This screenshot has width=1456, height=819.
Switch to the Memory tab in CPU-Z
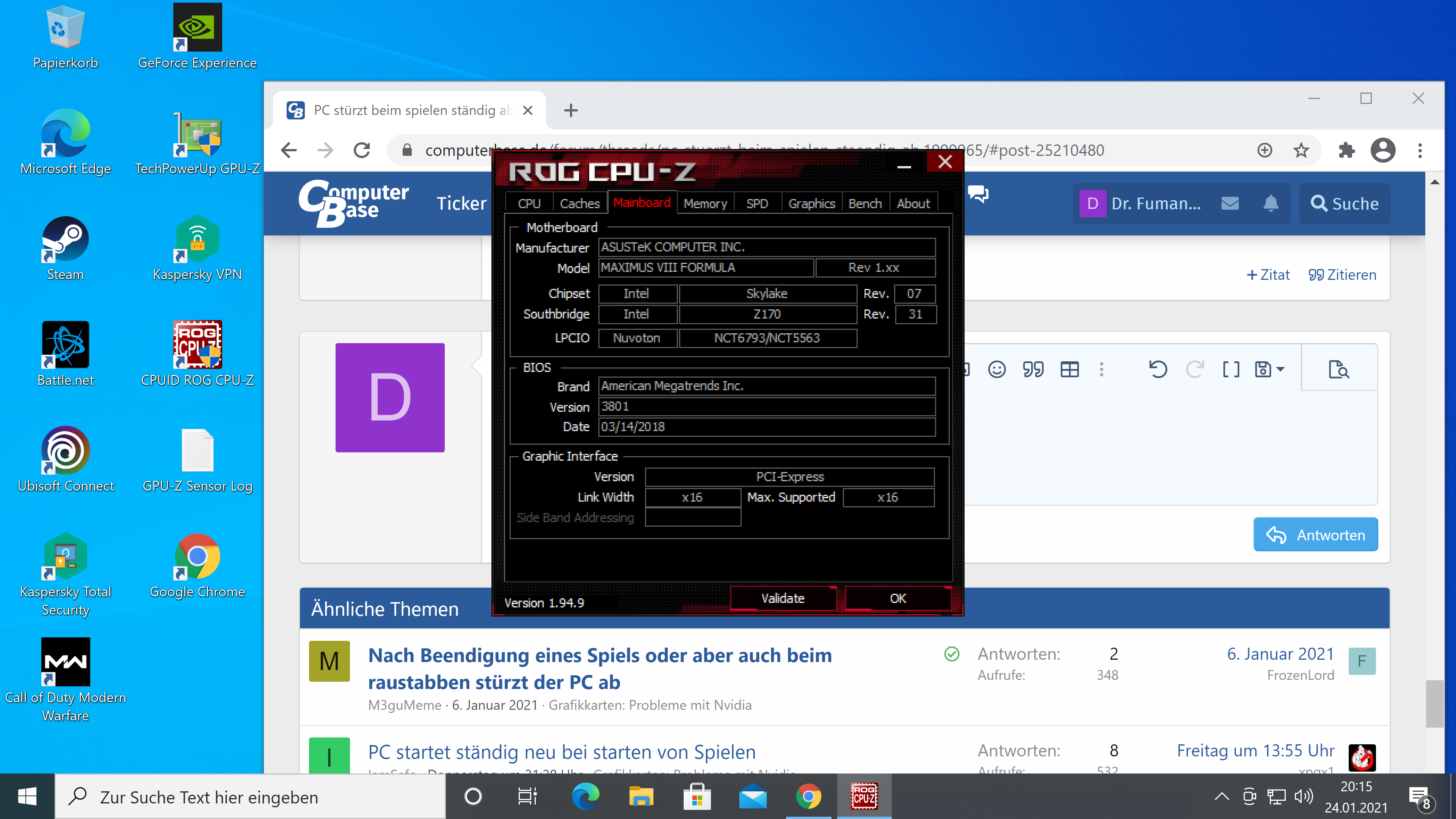point(705,204)
